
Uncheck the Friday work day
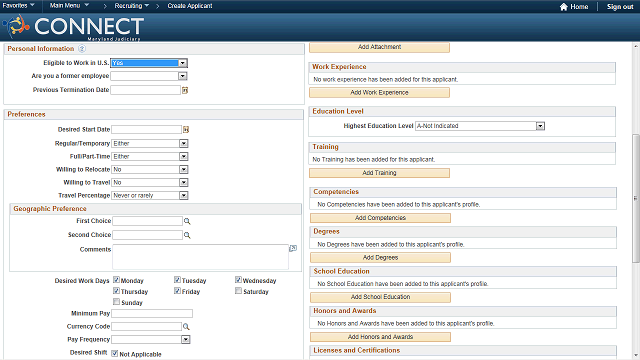177,291
